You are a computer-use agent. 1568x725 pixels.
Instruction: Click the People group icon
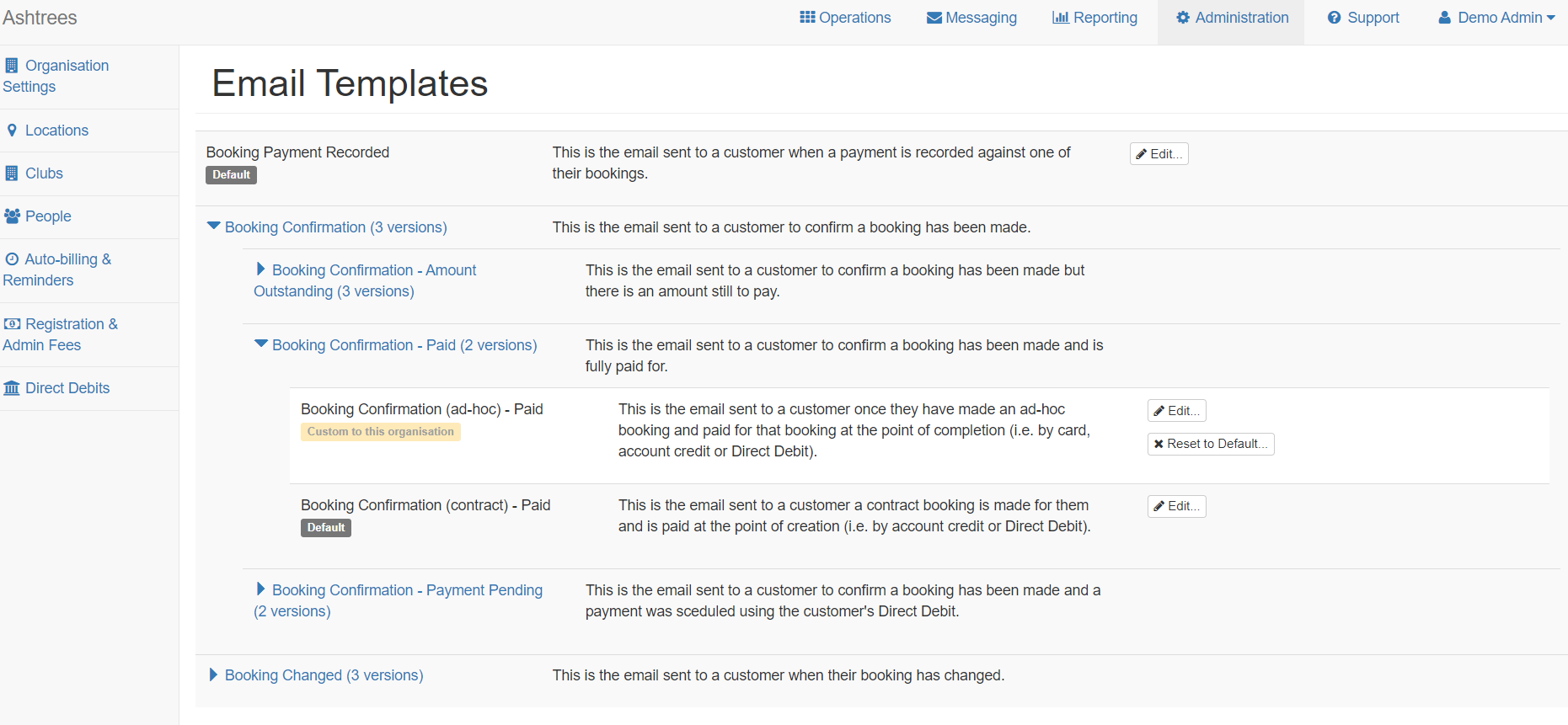(12, 216)
